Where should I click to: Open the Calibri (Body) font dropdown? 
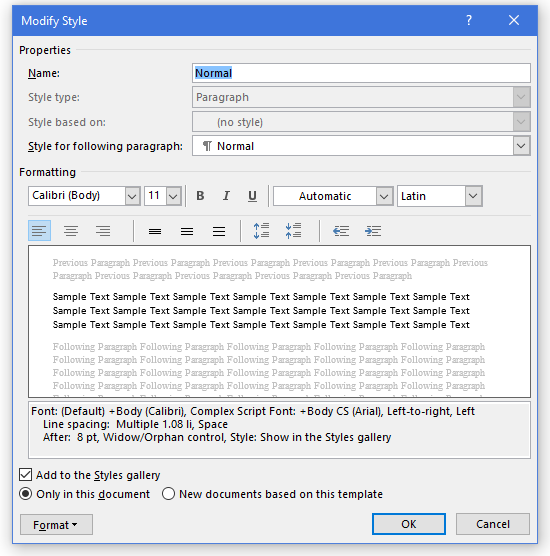pyautogui.click(x=132, y=196)
